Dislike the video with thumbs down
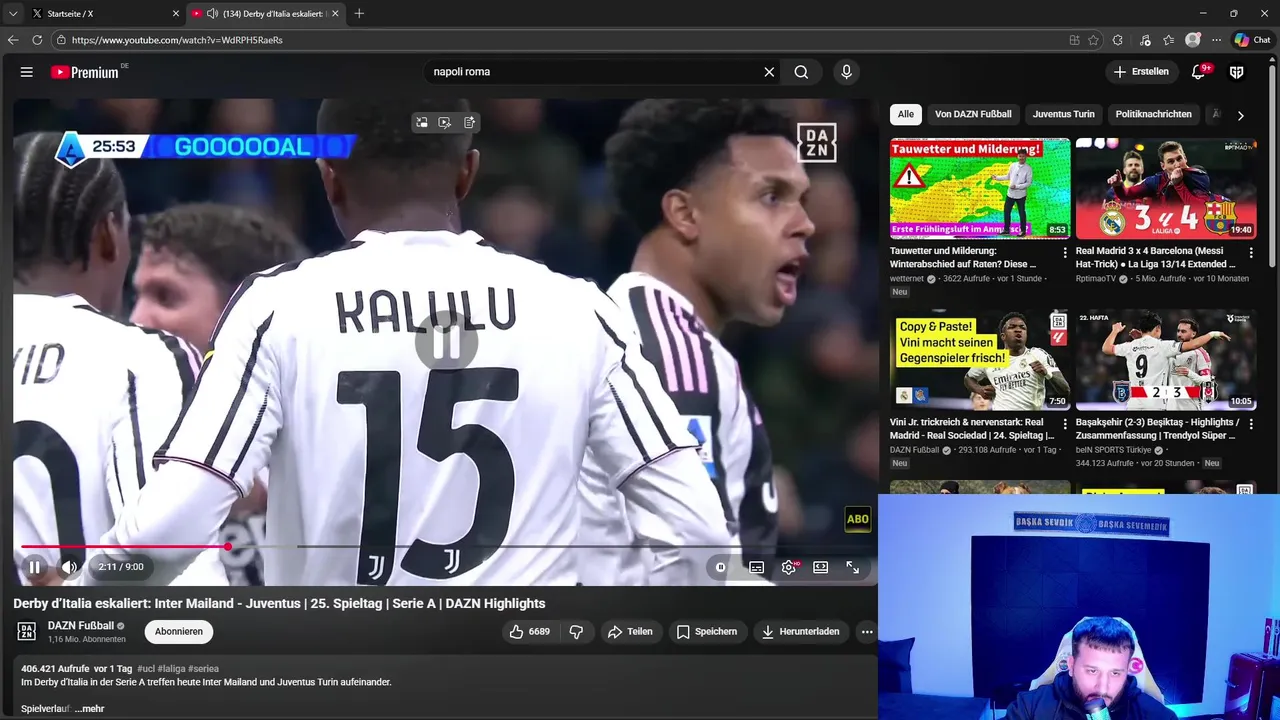Image resolution: width=1280 pixels, height=720 pixels. [576, 632]
